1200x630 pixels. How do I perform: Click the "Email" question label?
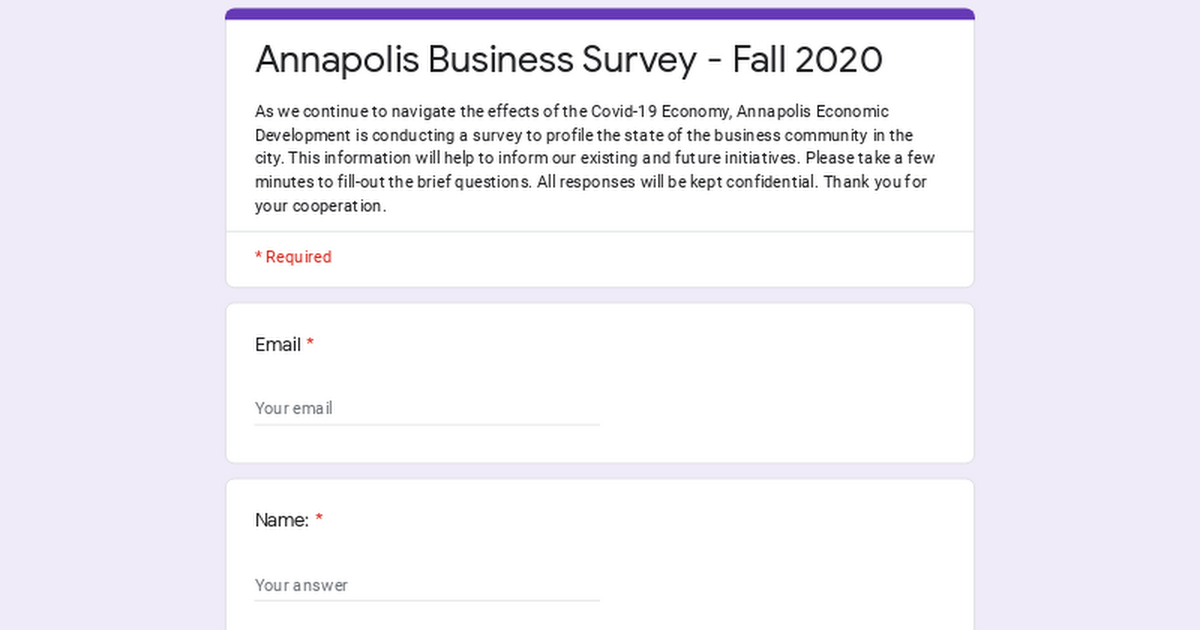click(278, 345)
